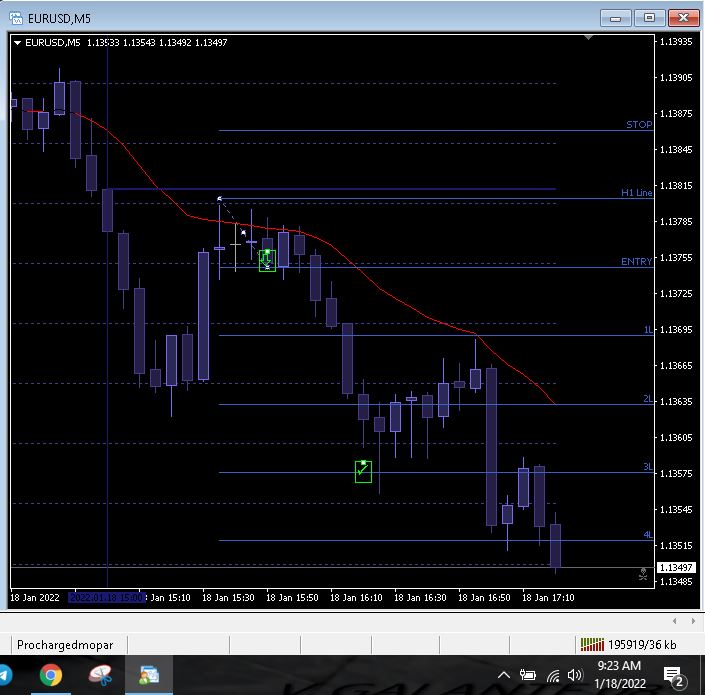
Task: Open the notification center icon
Action: click(x=674, y=677)
